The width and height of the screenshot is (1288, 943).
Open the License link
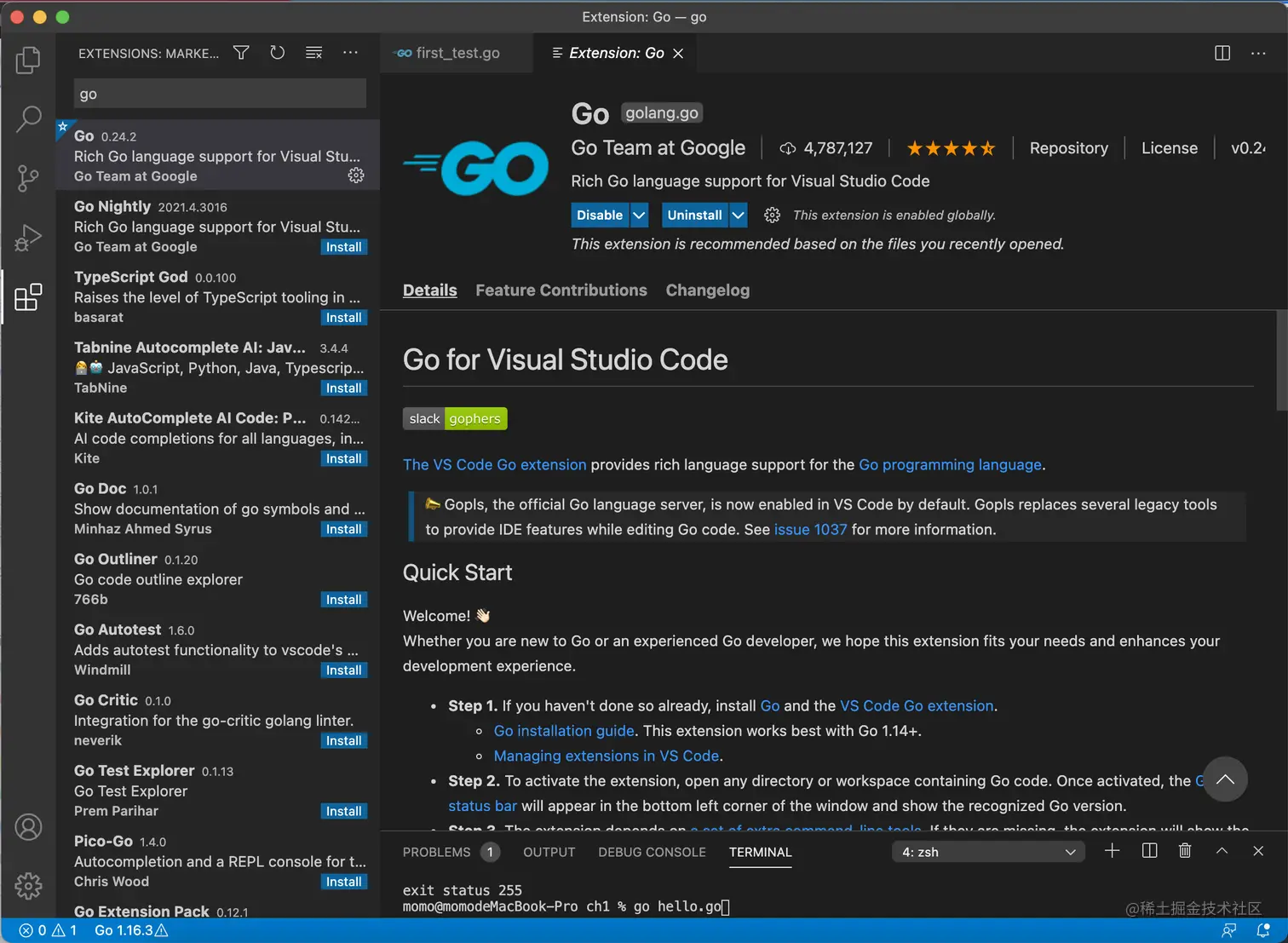[x=1170, y=148]
